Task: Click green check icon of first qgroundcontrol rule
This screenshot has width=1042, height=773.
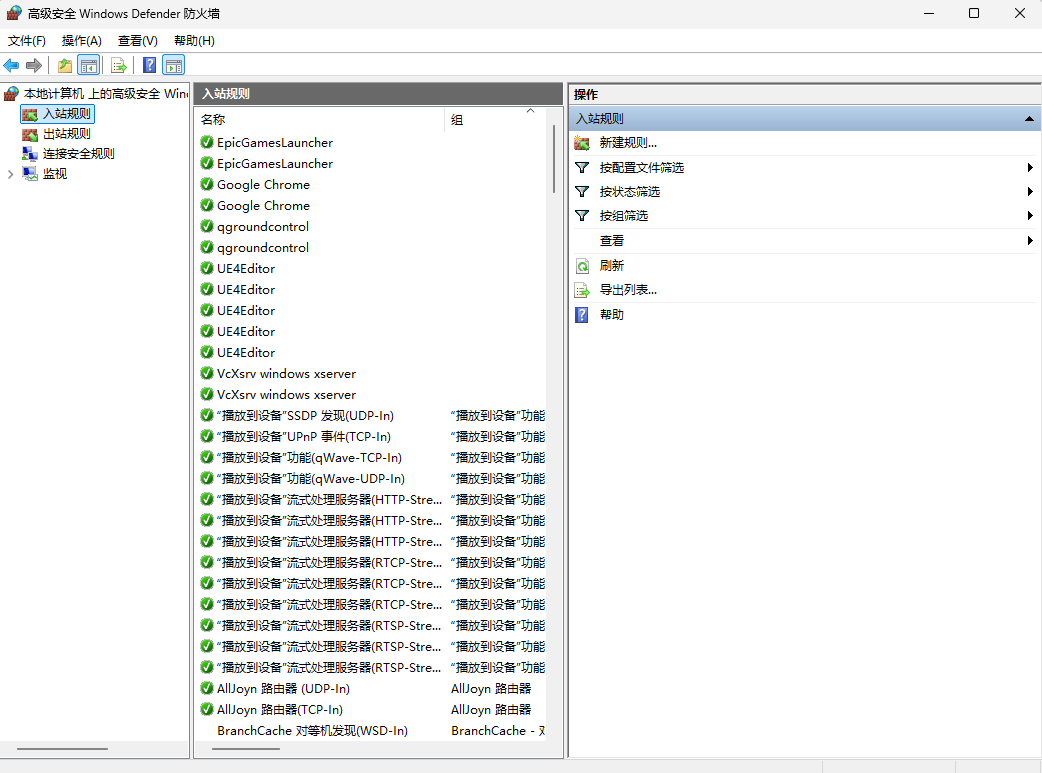Action: 207,226
